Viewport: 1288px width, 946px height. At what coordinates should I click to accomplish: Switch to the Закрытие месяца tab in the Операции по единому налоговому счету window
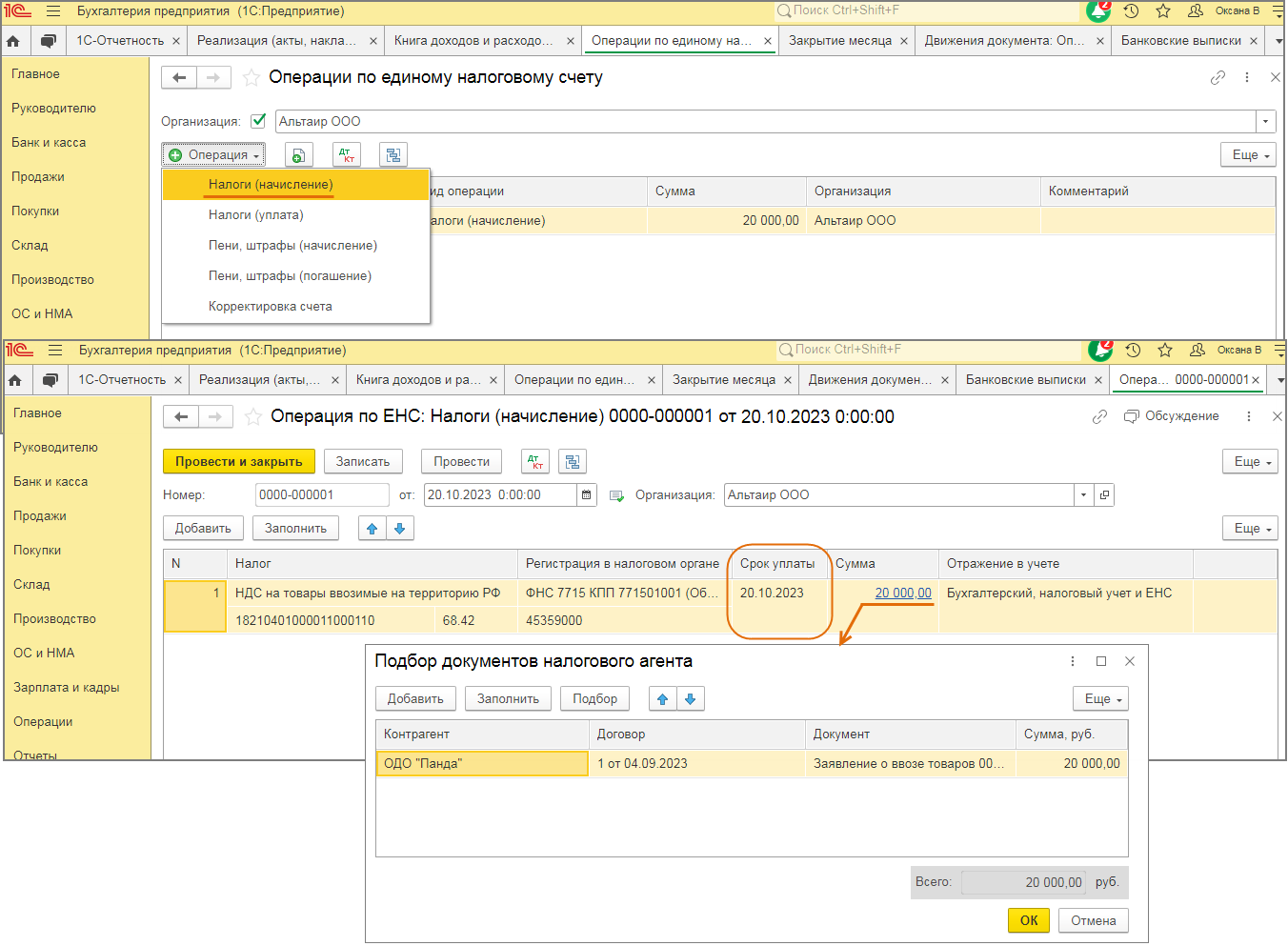[x=846, y=41]
